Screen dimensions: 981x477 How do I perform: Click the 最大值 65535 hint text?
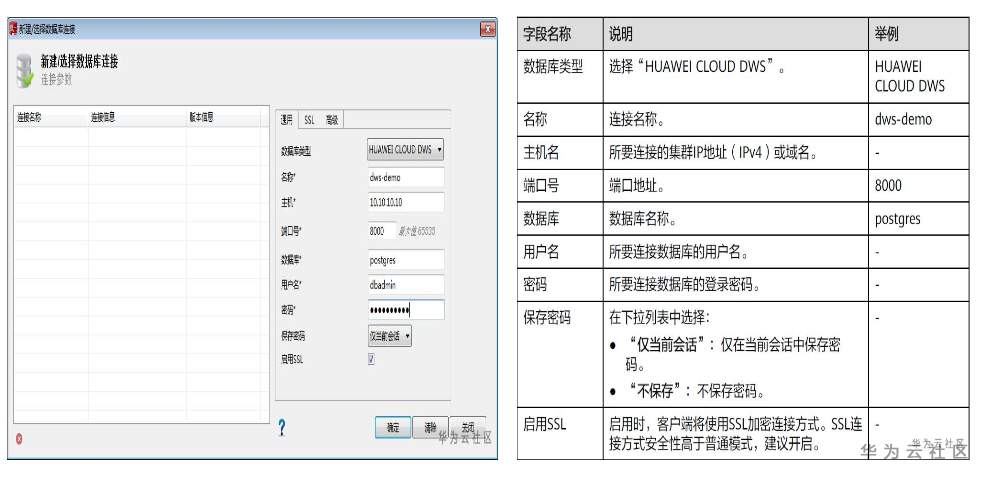click(x=417, y=232)
